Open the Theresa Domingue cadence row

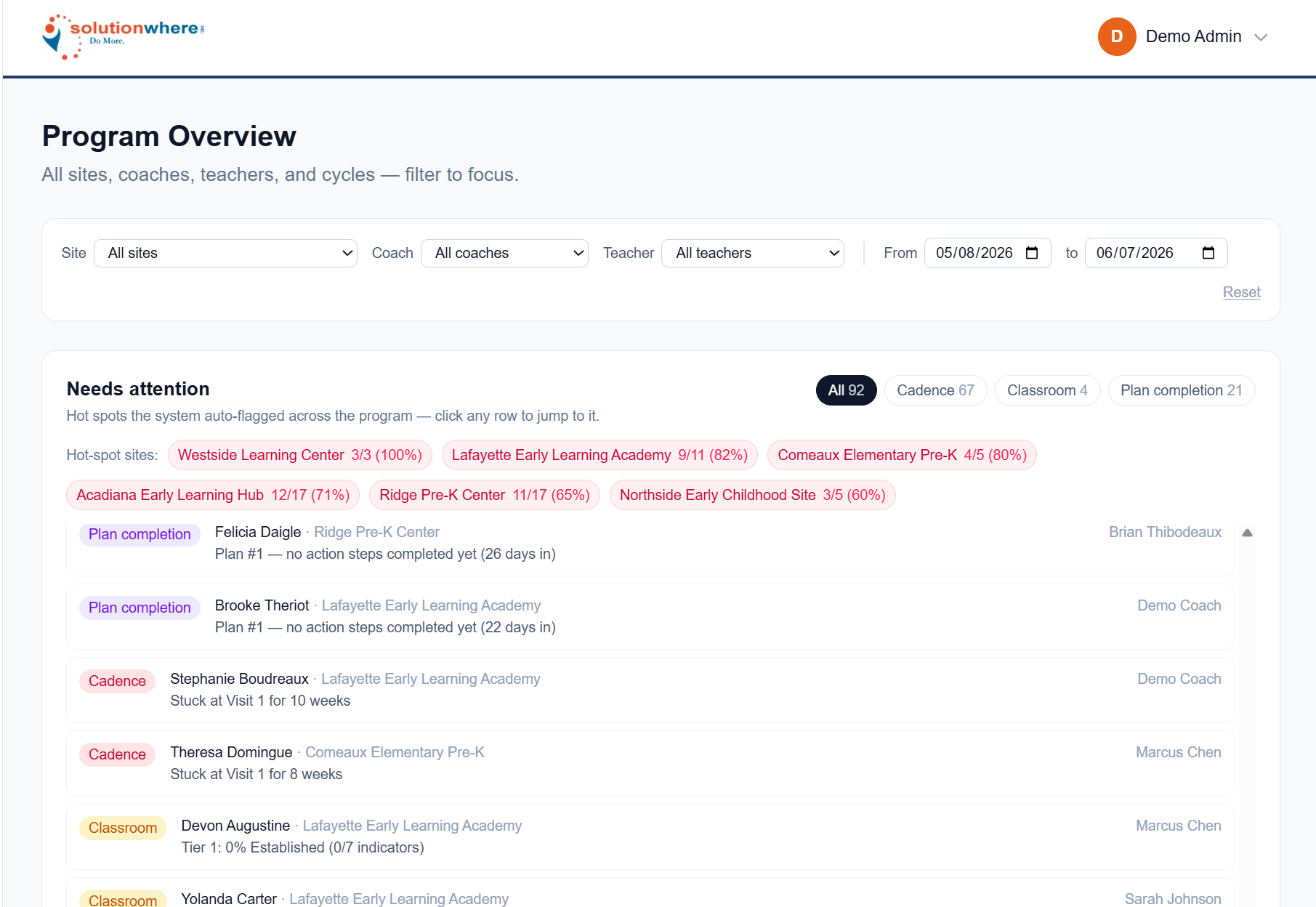point(650,763)
